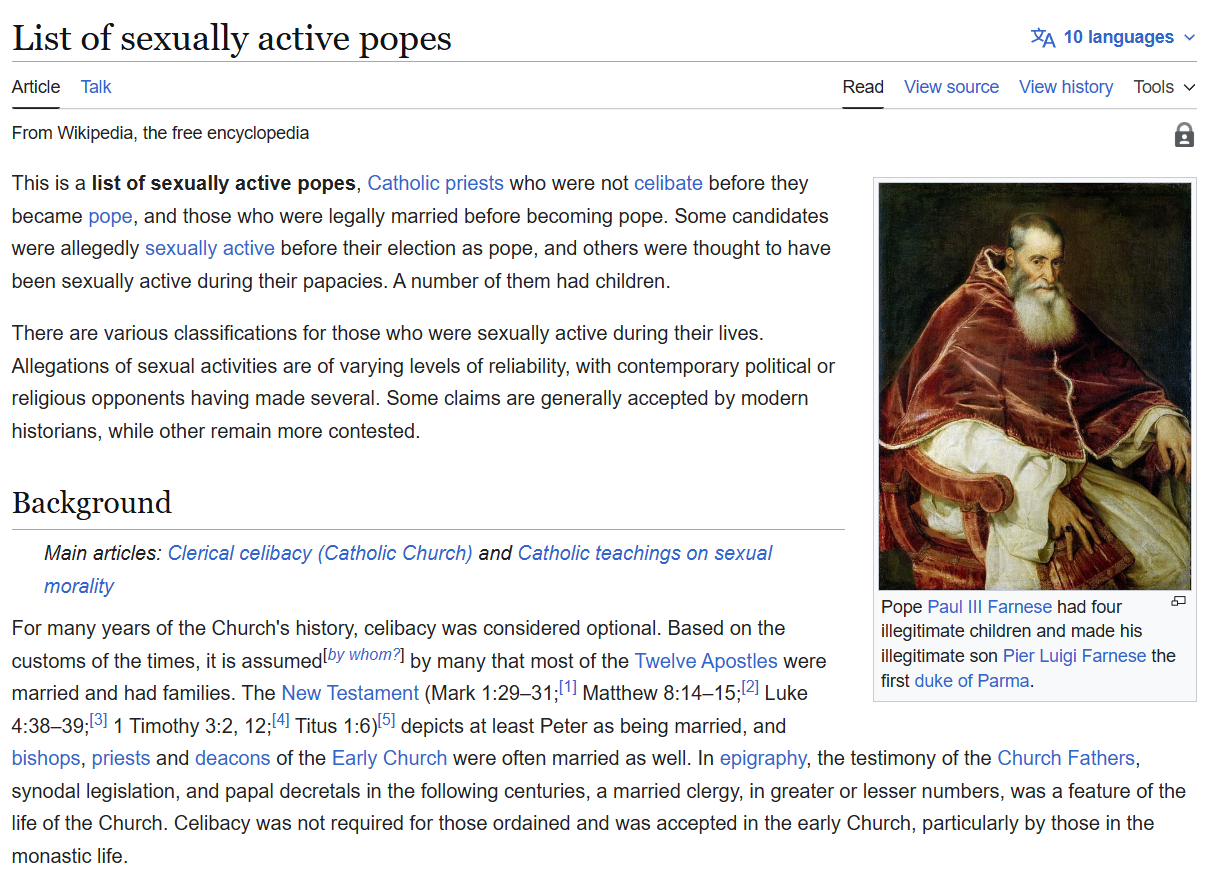Follow the priests link
The width and height of the screenshot is (1208, 874).
(x=121, y=758)
